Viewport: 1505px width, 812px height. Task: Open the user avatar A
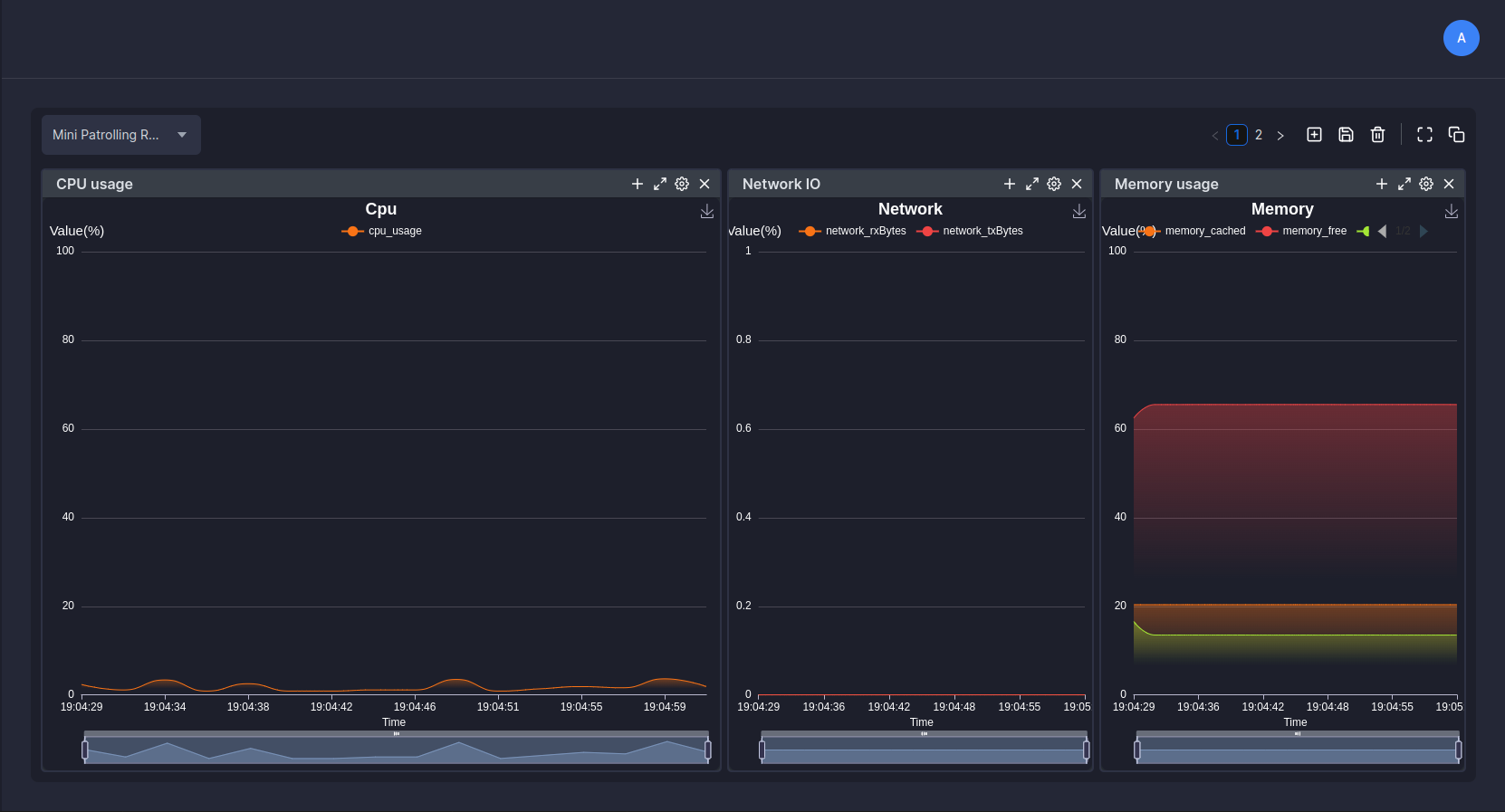pos(1461,38)
